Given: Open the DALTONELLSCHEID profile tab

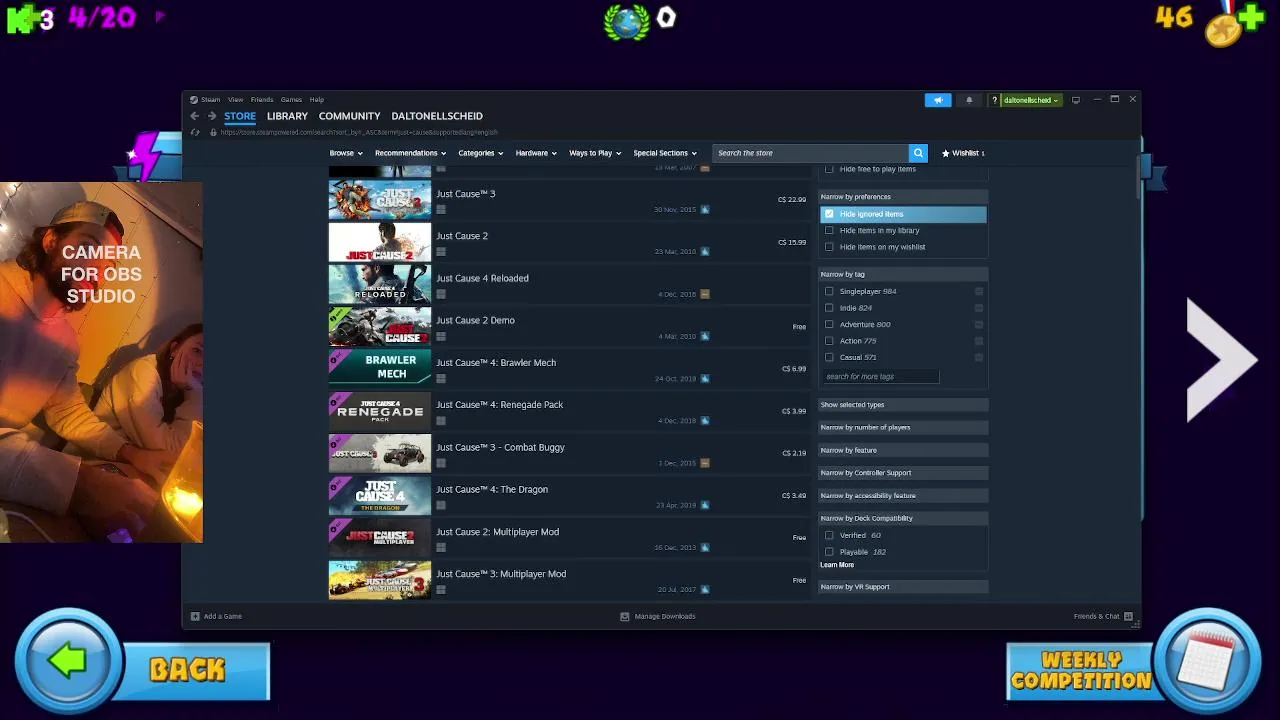Looking at the screenshot, I should click(x=437, y=116).
